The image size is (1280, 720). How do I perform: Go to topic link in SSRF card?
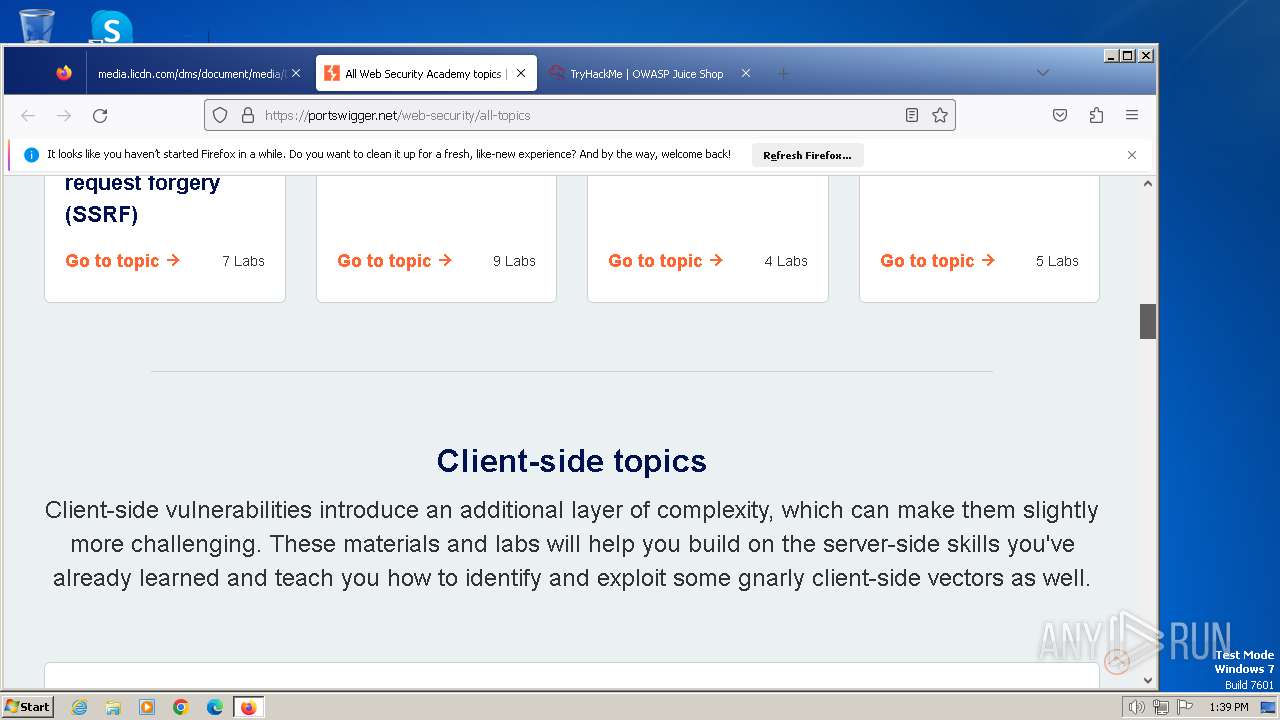coord(123,261)
